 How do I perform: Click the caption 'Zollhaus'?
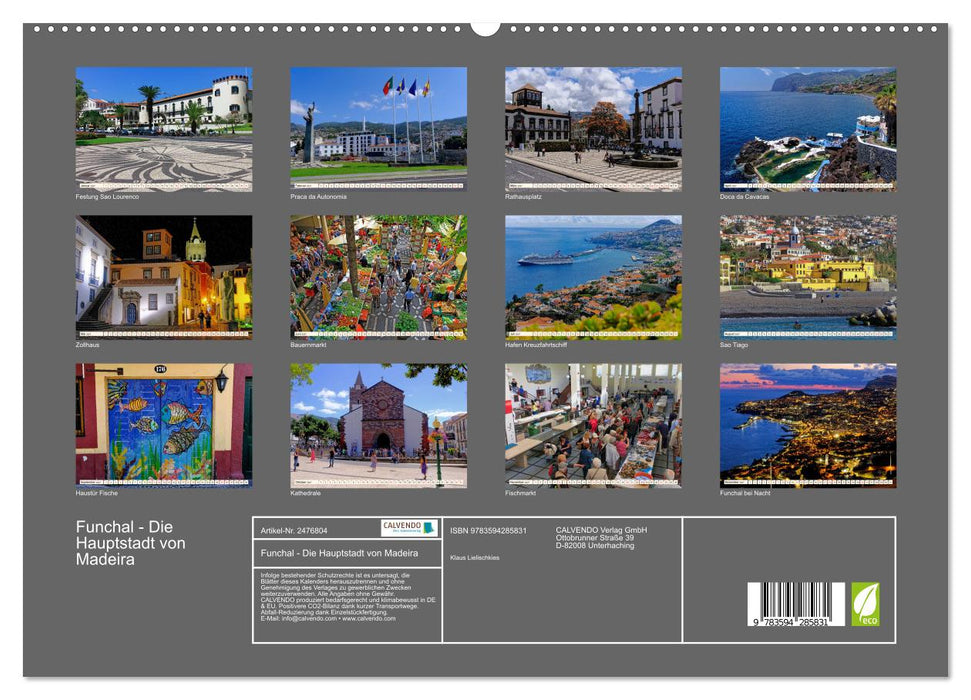87,345
